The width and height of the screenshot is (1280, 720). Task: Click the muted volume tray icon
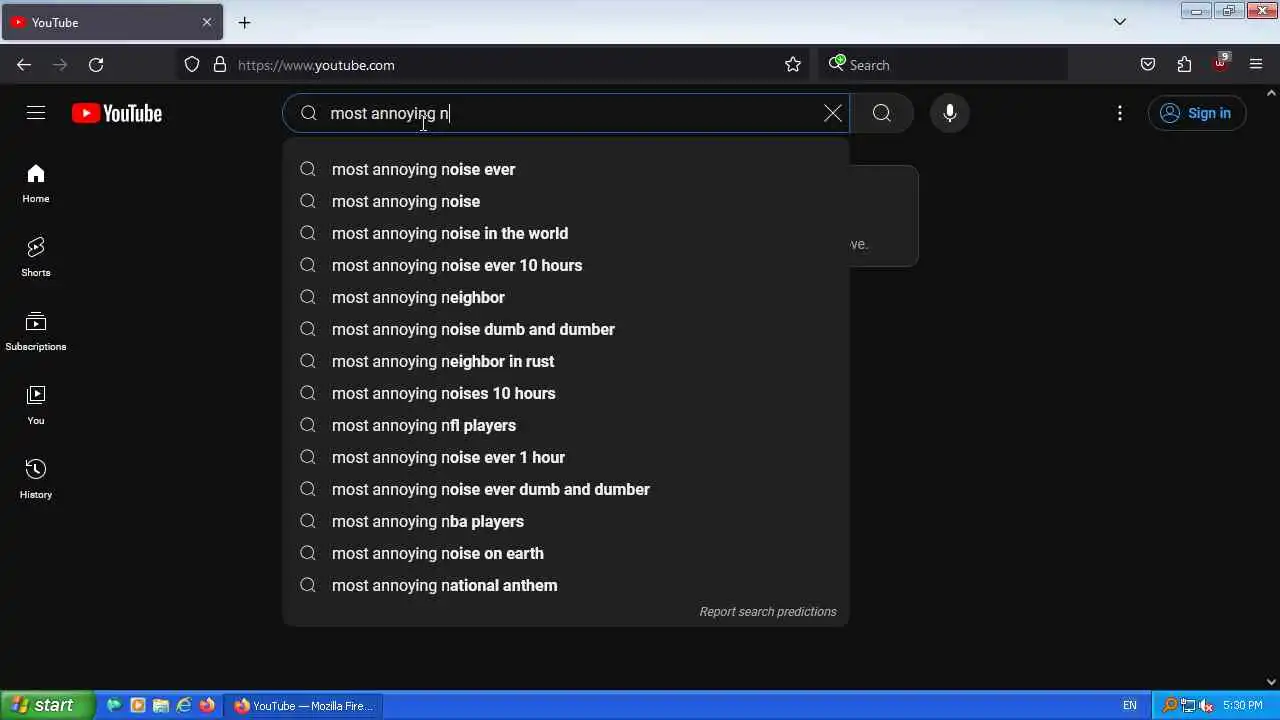pos(1207,705)
